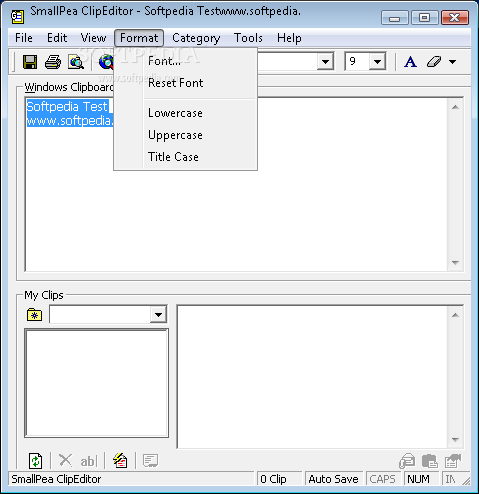Select Reset Font menu entry
The image size is (479, 494).
point(186,83)
